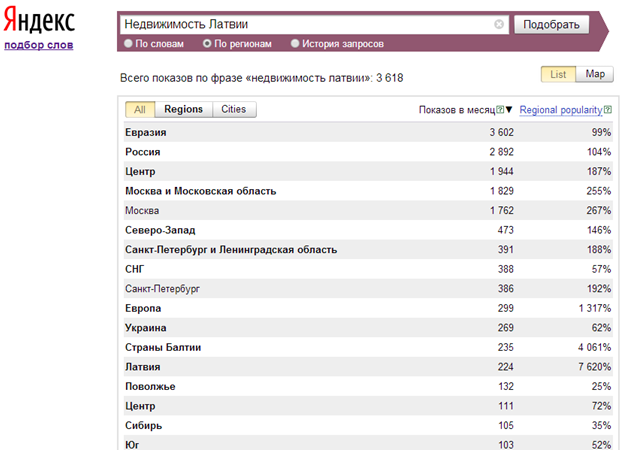Click the Яндекс logo
The width and height of the screenshot is (627, 452).
tap(39, 20)
